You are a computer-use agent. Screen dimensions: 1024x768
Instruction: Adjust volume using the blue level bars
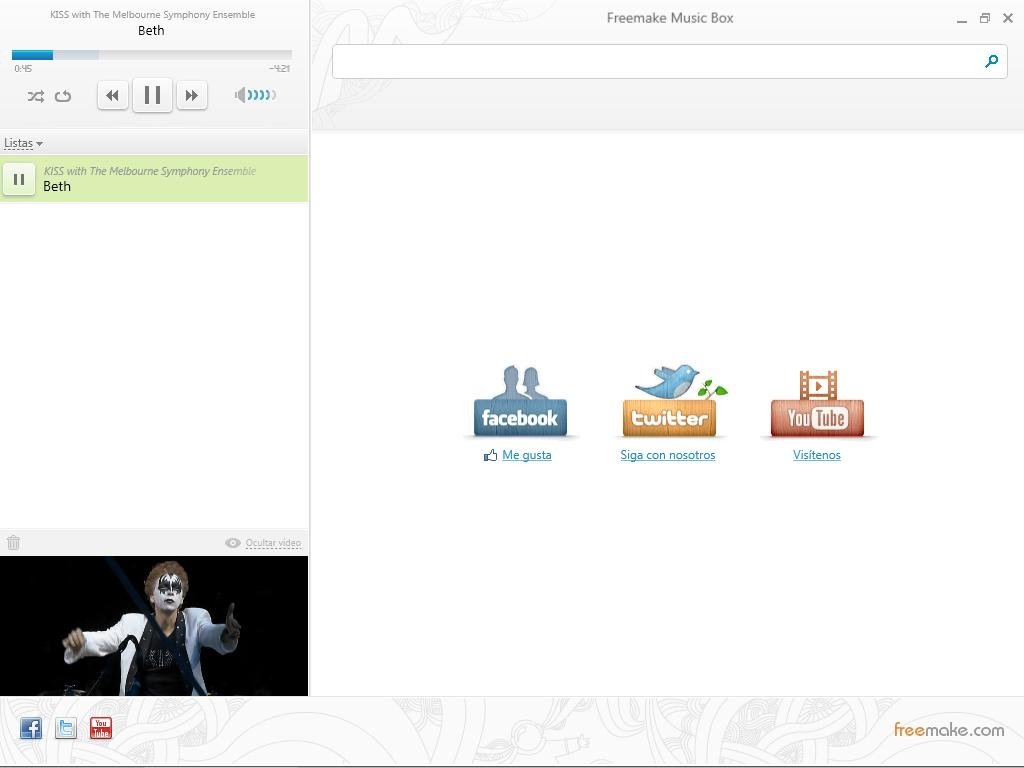pyautogui.click(x=262, y=95)
